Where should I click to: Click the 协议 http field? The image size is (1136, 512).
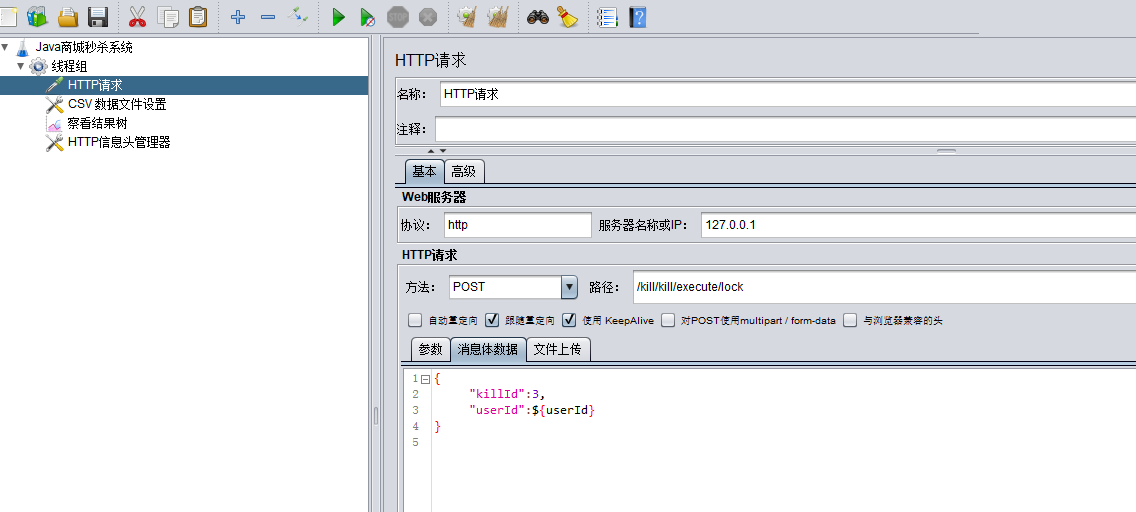517,224
